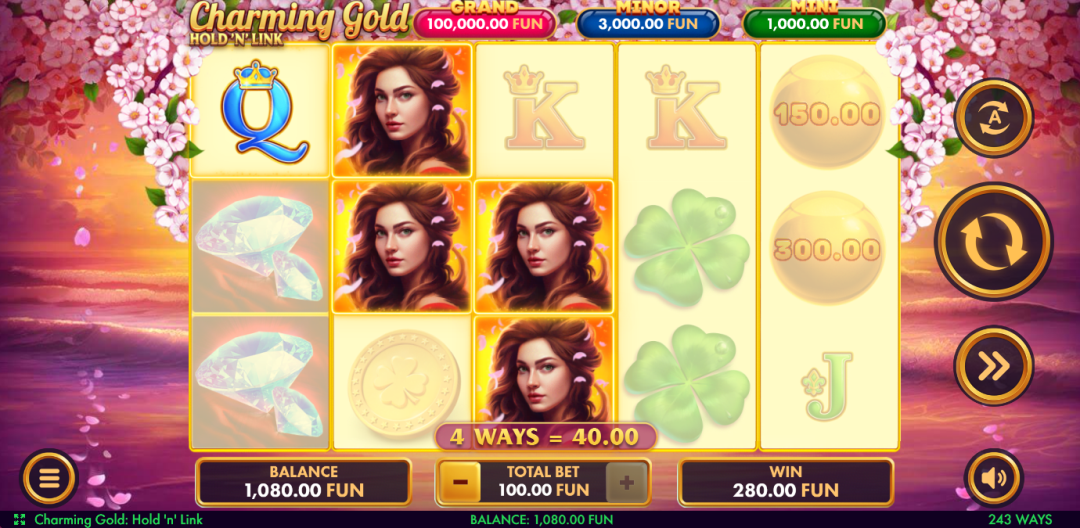Select the 300.00 gold orb
The width and height of the screenshot is (1080, 528).
pos(827,247)
